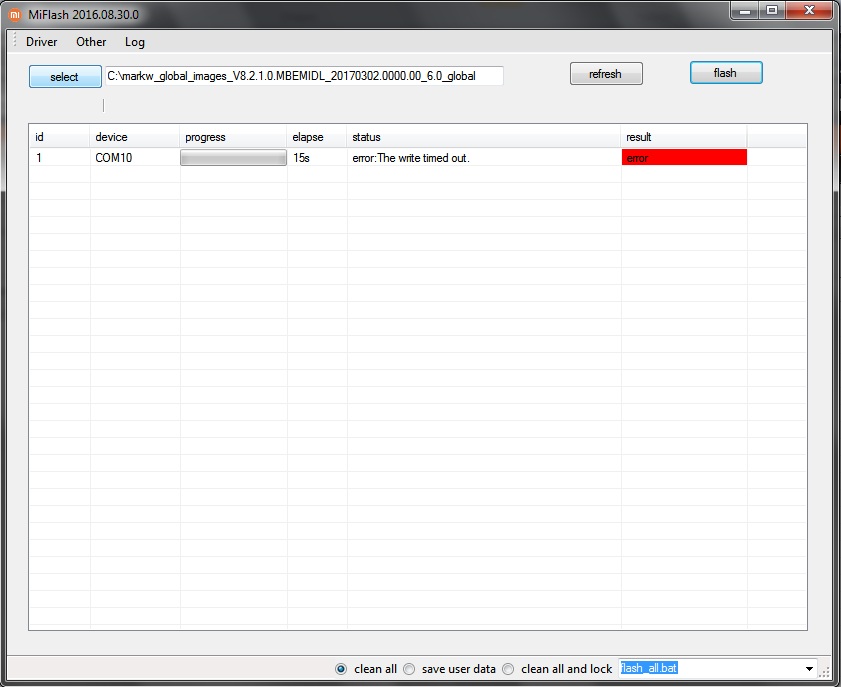
Task: Click the device column header
Action: pyautogui.click(x=134, y=137)
